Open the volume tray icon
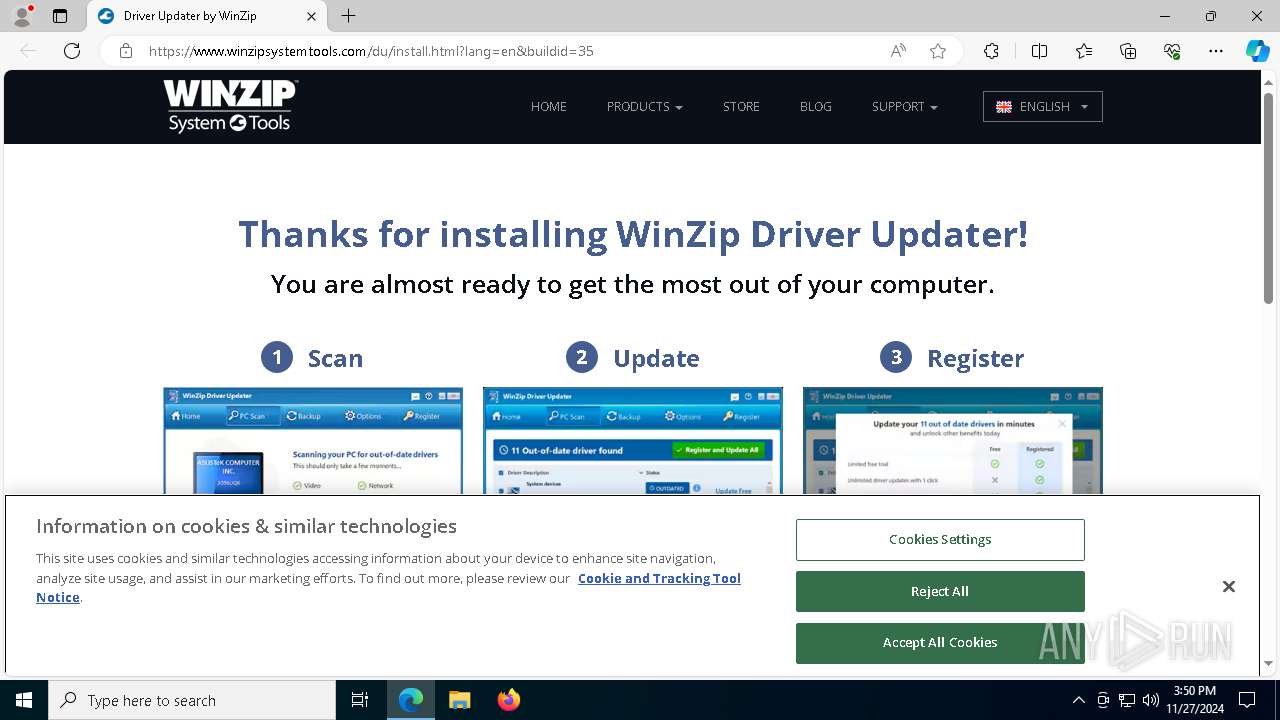Viewport: 1280px width, 720px height. pos(1151,700)
